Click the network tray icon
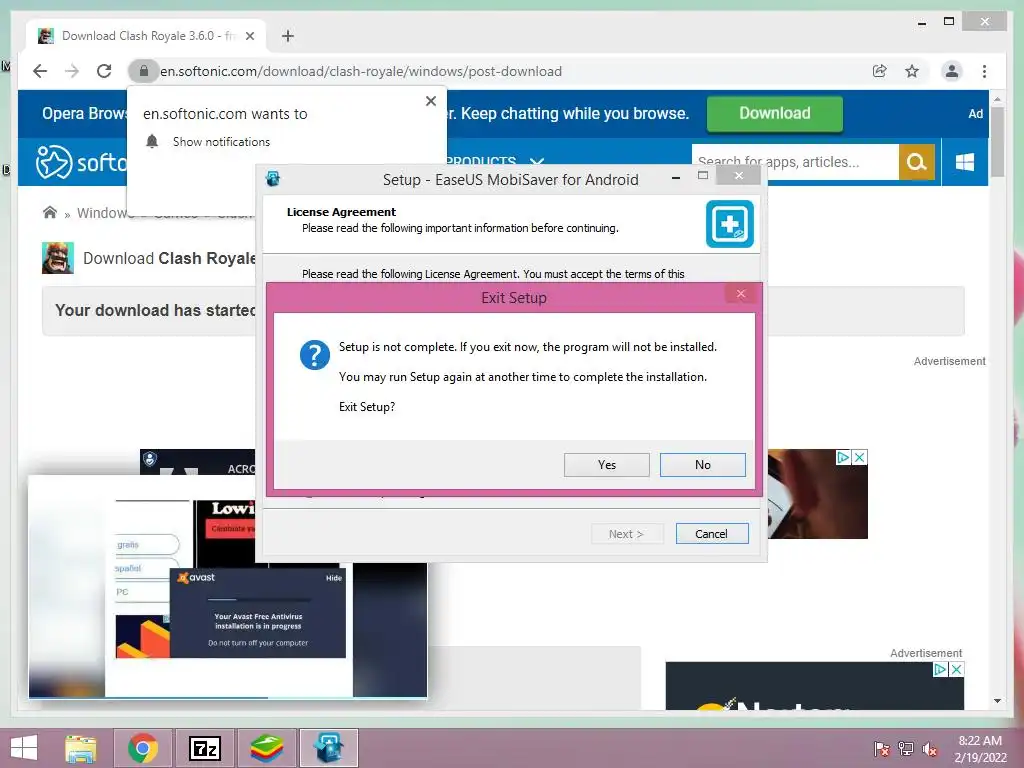This screenshot has height=768, width=1024. click(905, 749)
